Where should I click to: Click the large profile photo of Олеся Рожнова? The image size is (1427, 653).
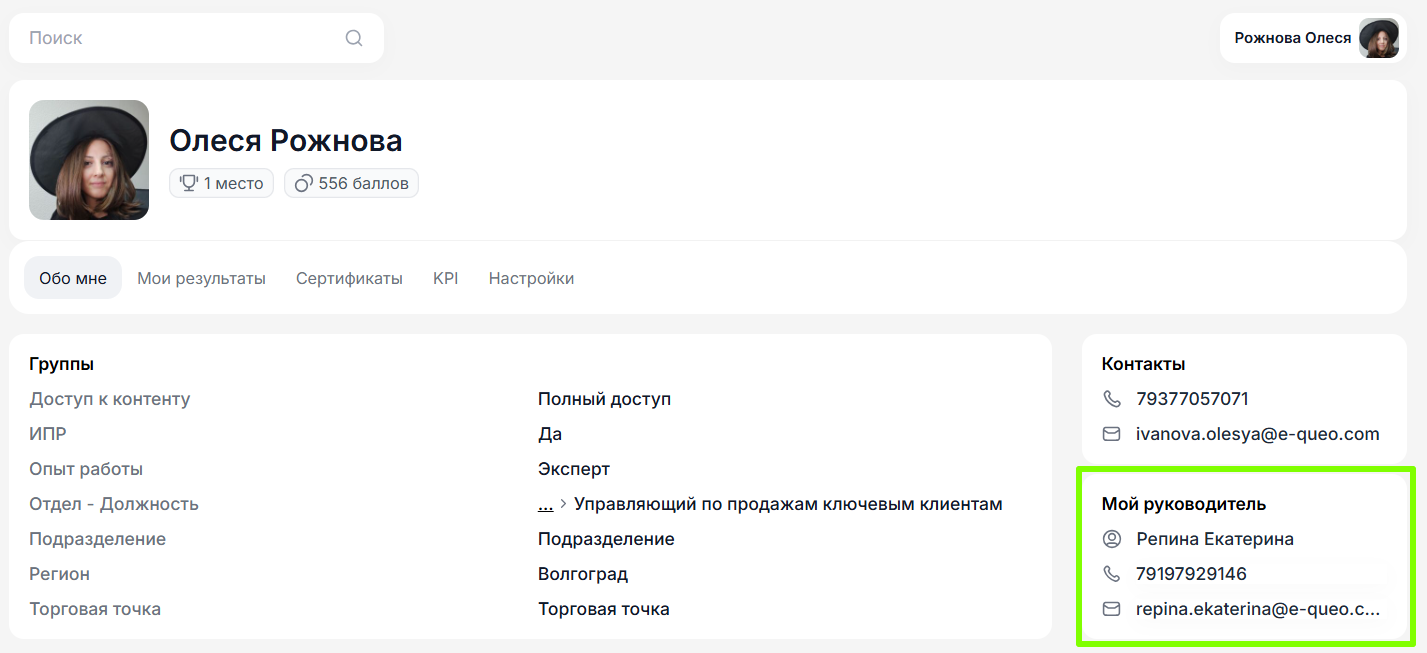89,160
